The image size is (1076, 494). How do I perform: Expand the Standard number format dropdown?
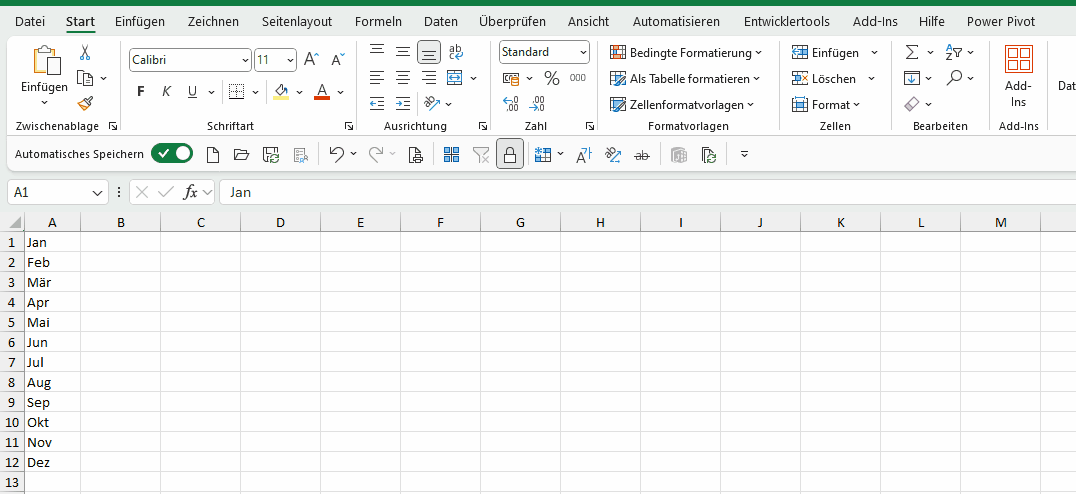point(583,52)
